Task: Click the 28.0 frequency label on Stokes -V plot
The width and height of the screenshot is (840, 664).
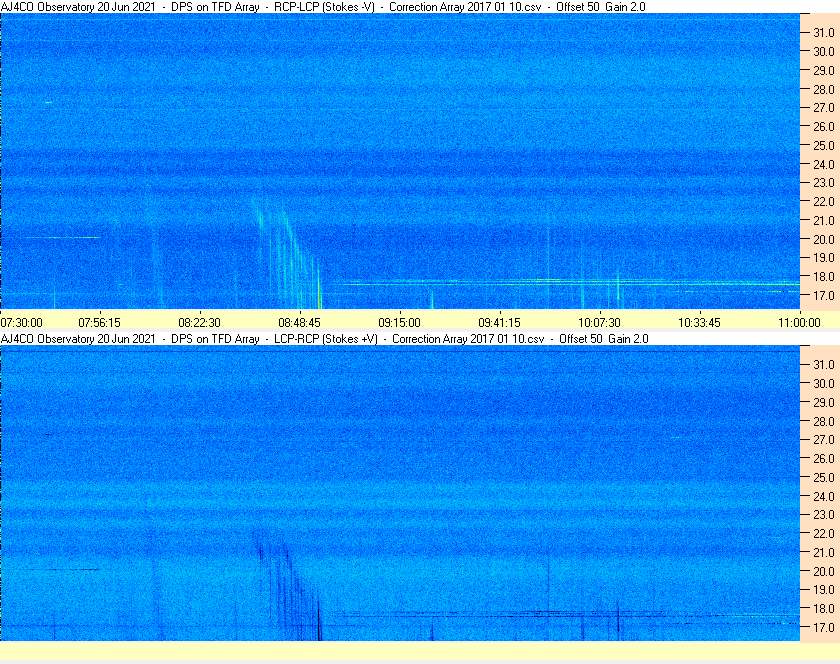Action: (824, 89)
